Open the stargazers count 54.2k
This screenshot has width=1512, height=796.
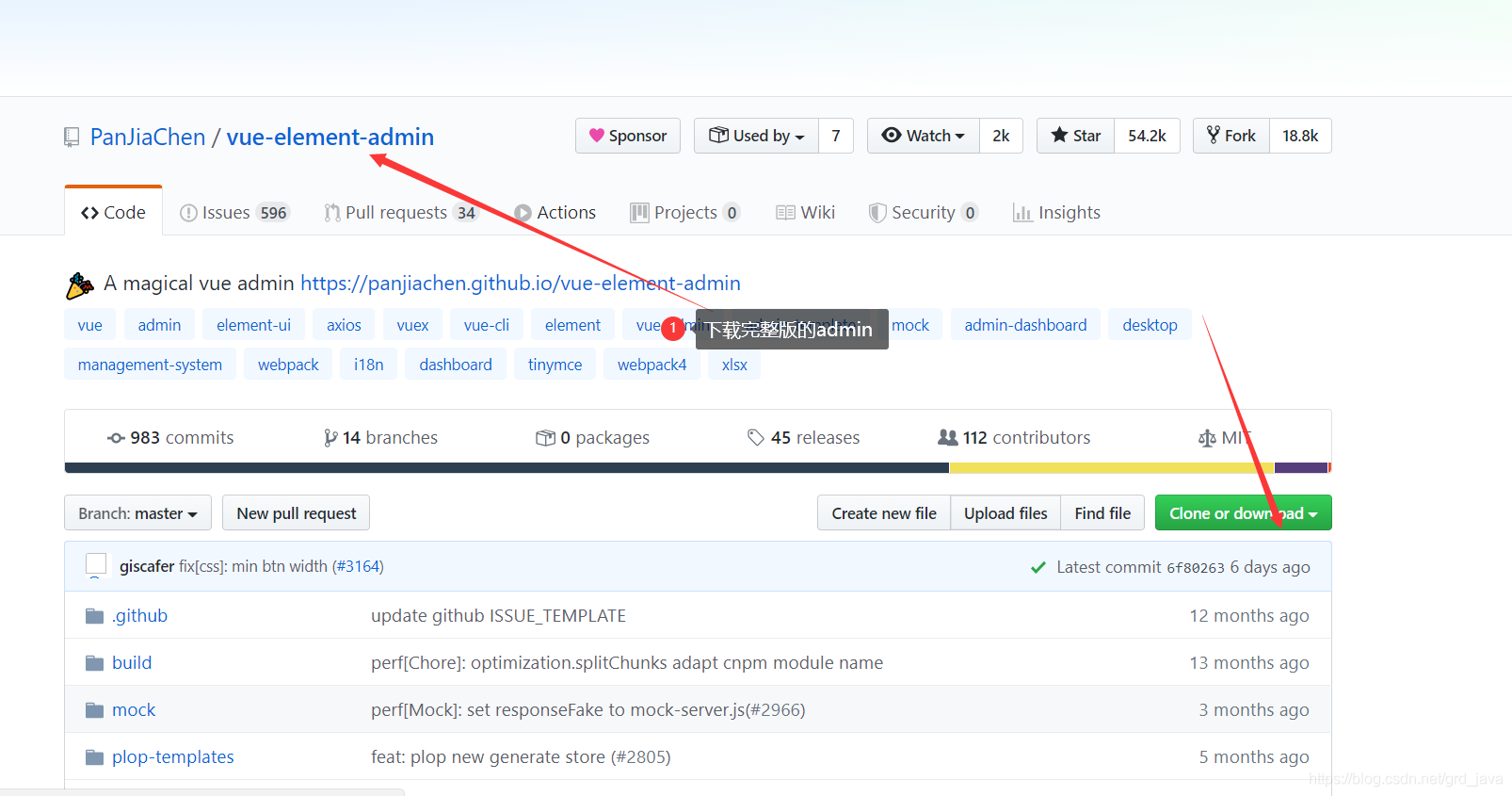coord(1147,136)
